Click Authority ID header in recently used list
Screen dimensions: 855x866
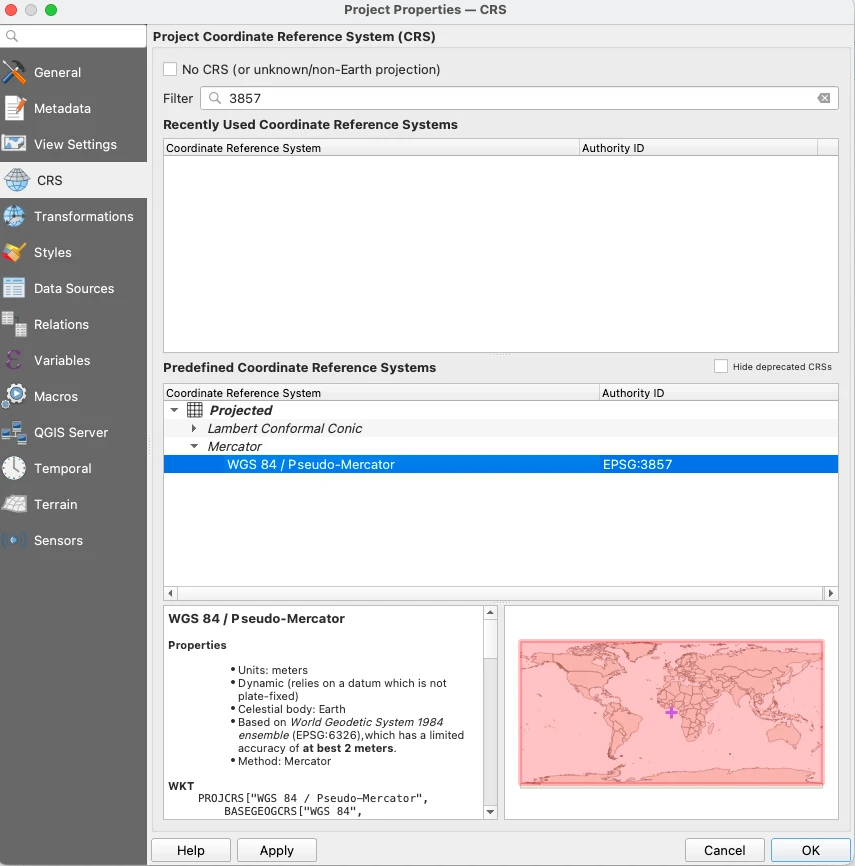698,148
